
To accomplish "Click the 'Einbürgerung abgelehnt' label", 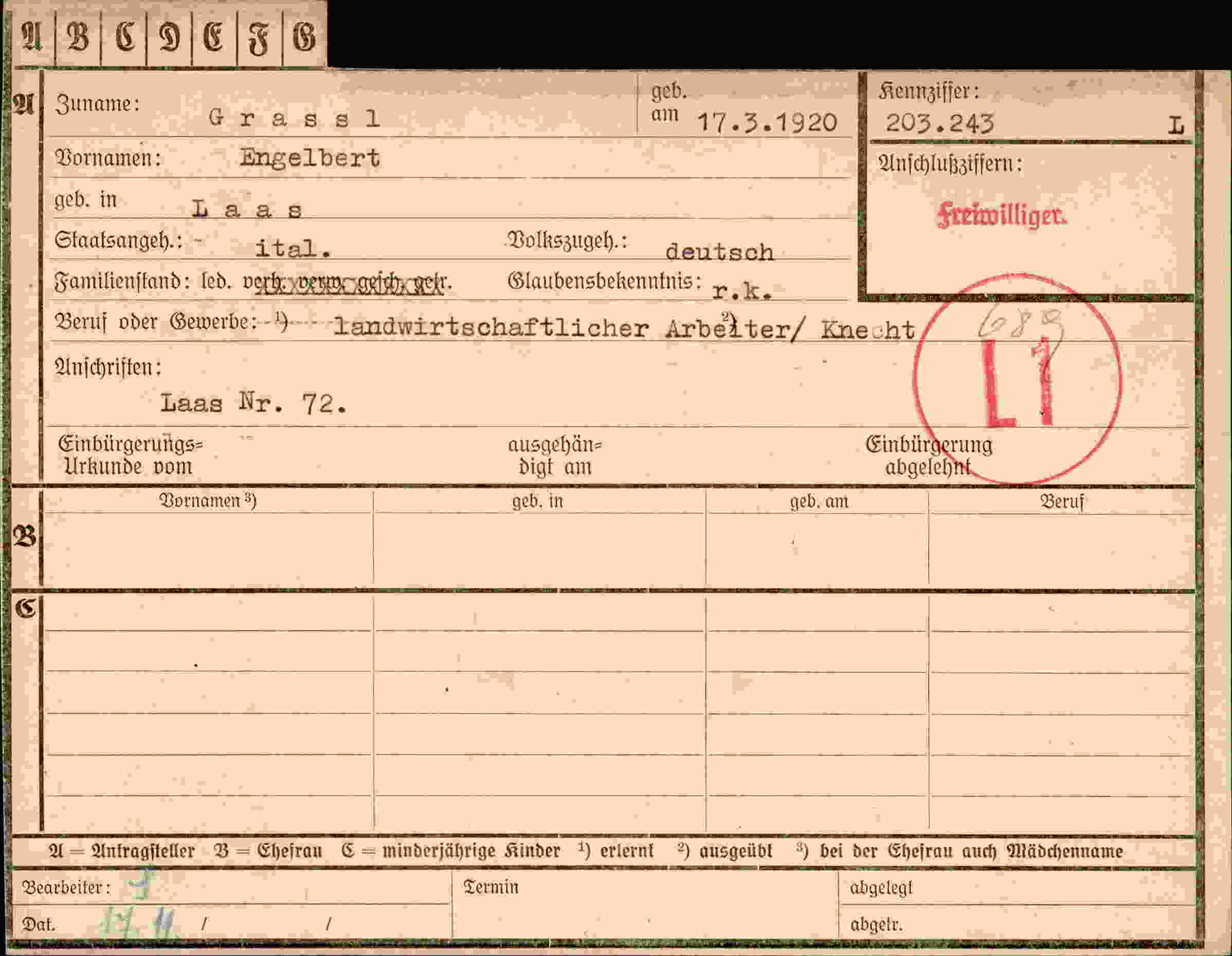I will [929, 456].
